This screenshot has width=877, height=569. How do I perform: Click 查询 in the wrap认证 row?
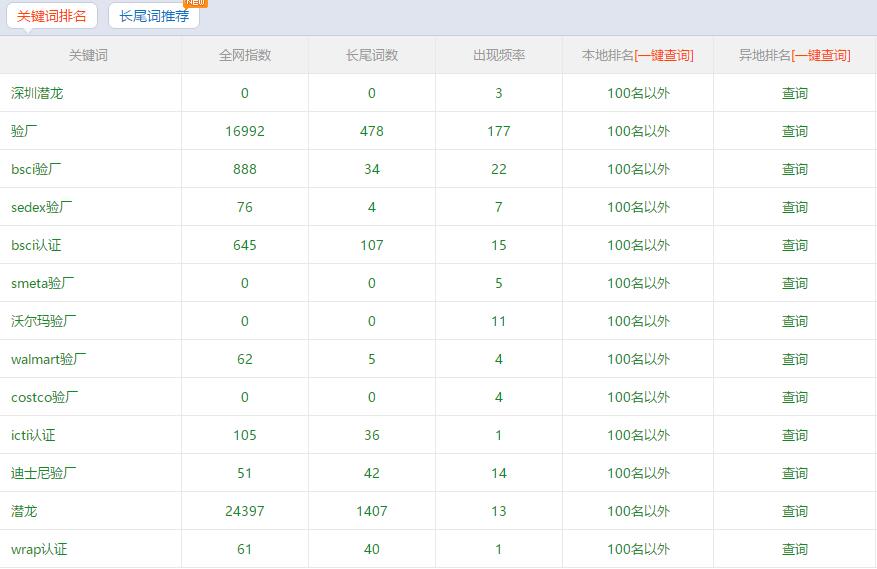point(795,550)
